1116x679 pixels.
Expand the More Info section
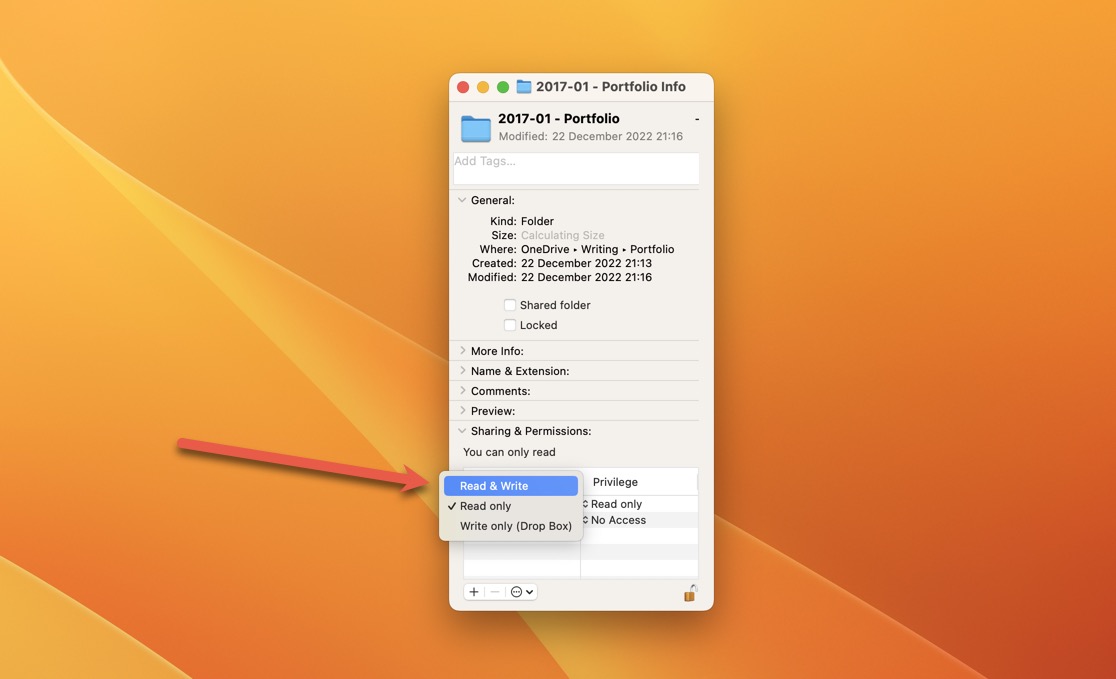[462, 350]
